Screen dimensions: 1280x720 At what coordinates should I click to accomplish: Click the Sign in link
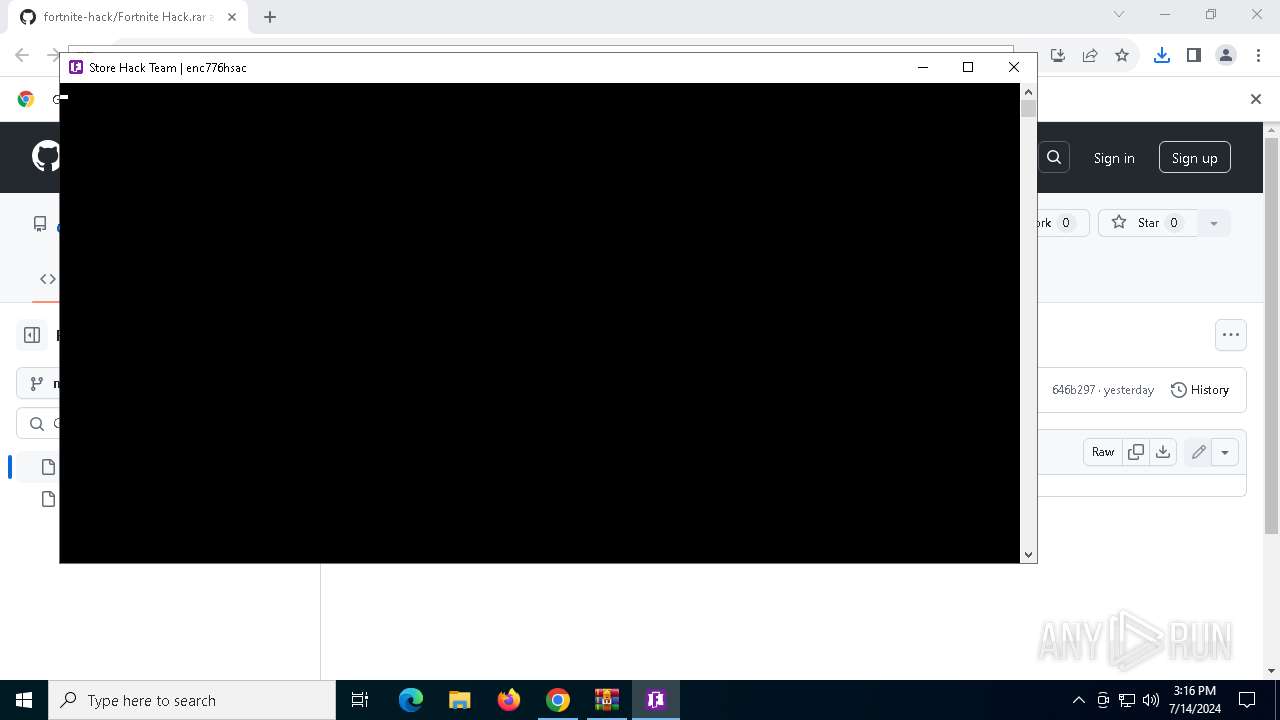click(1114, 158)
